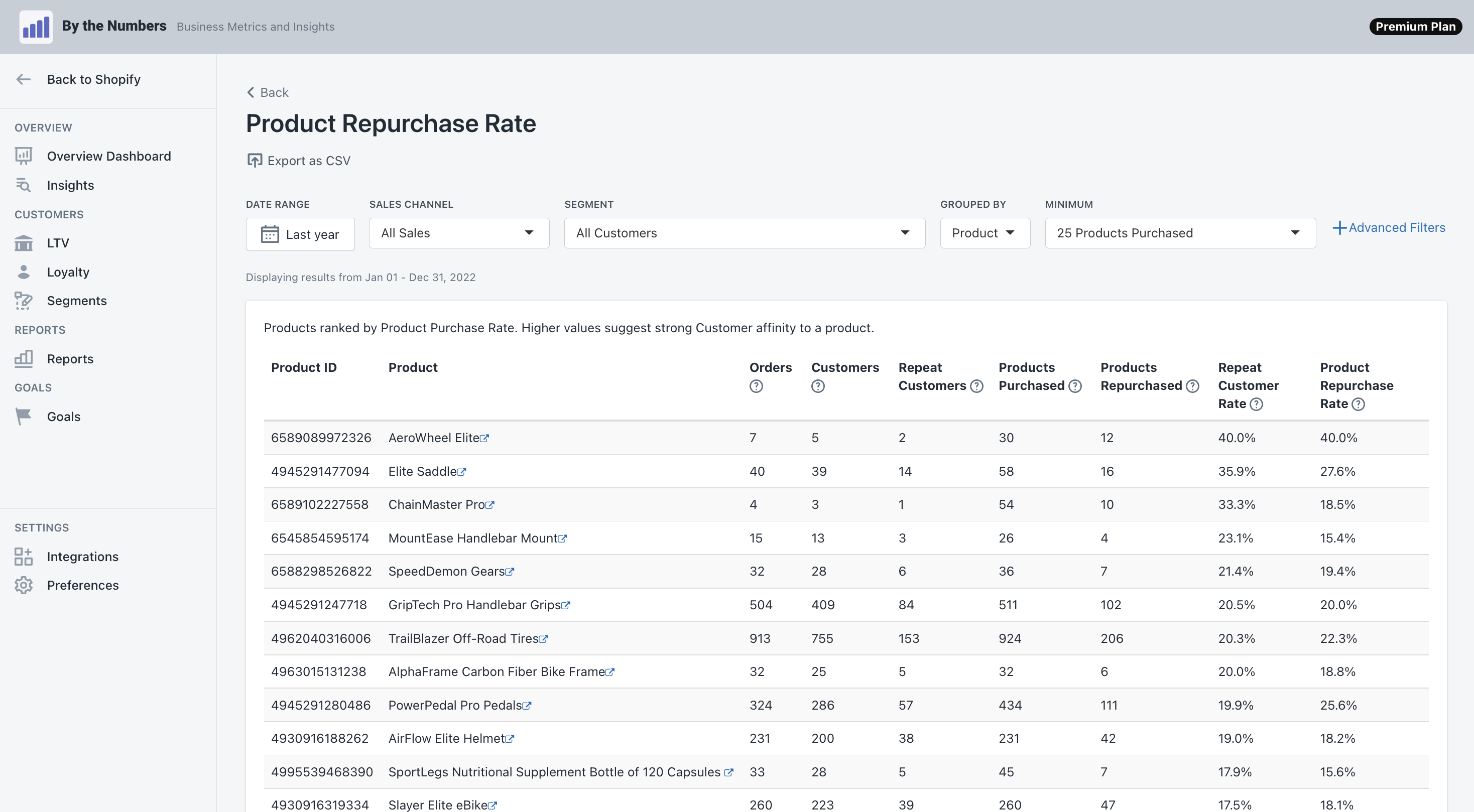Click the Back link above the title
The image size is (1474, 812).
click(x=267, y=93)
